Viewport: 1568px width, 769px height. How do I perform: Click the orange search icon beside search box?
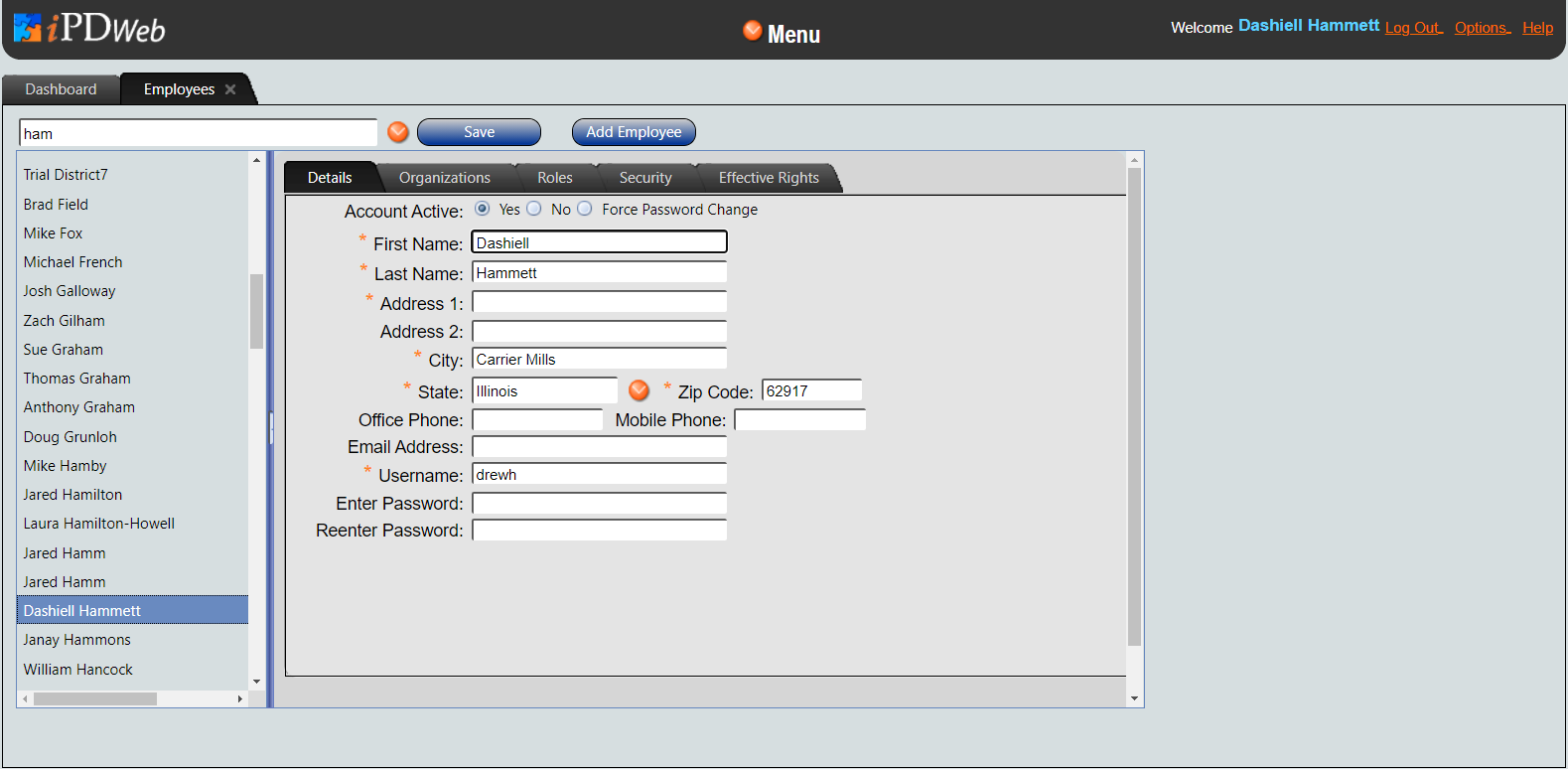(x=398, y=132)
